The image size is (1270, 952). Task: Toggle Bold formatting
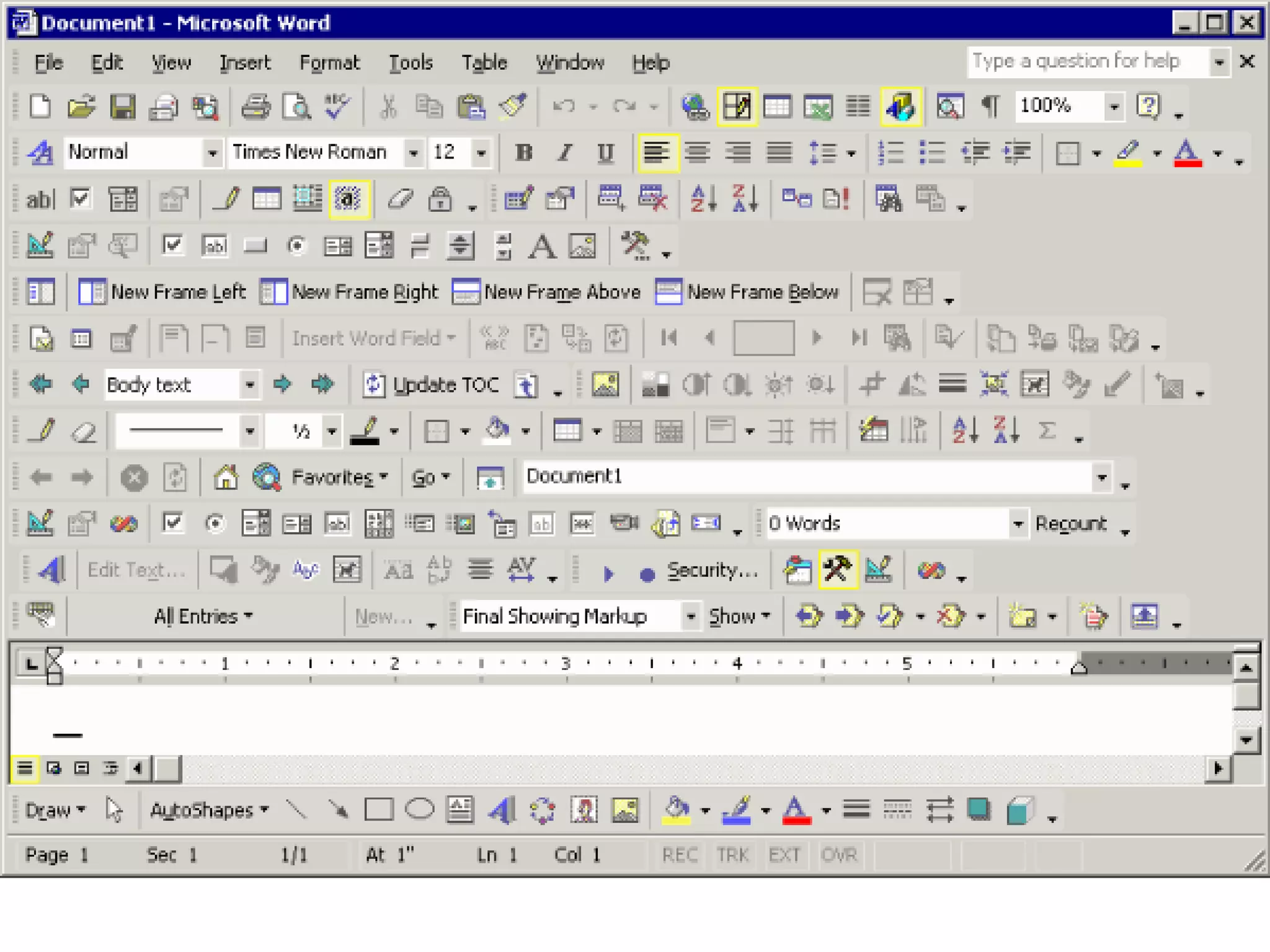[x=524, y=152]
